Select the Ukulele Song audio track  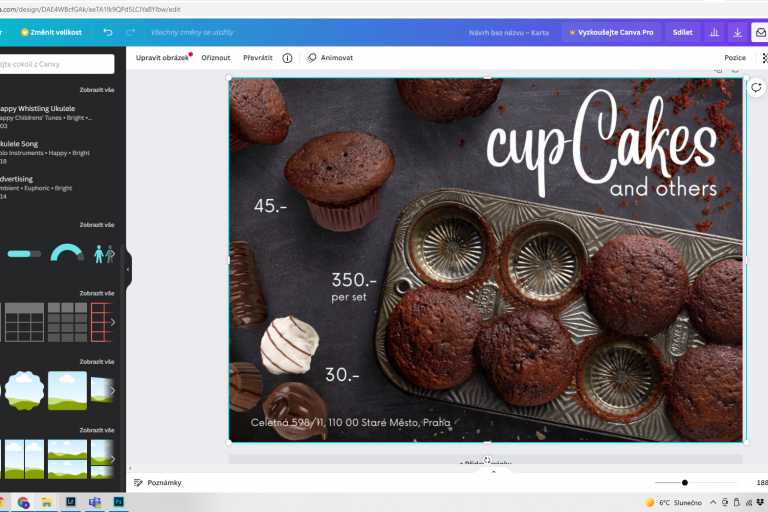44,152
